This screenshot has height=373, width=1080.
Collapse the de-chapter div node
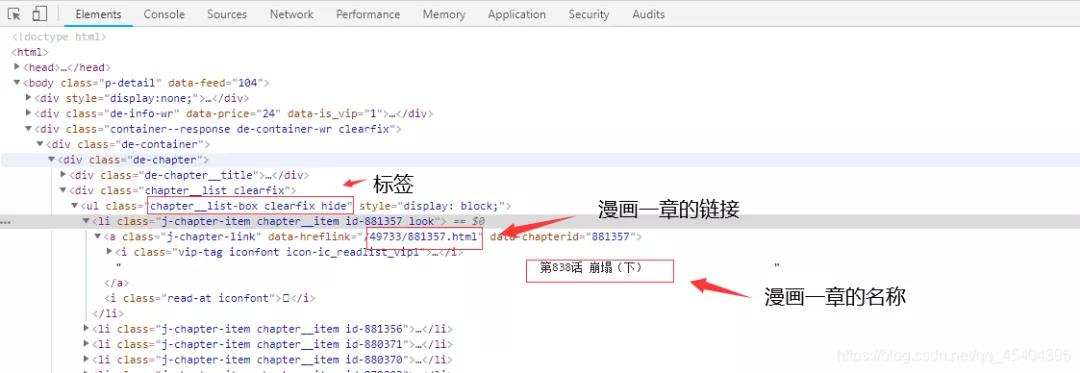[51, 160]
